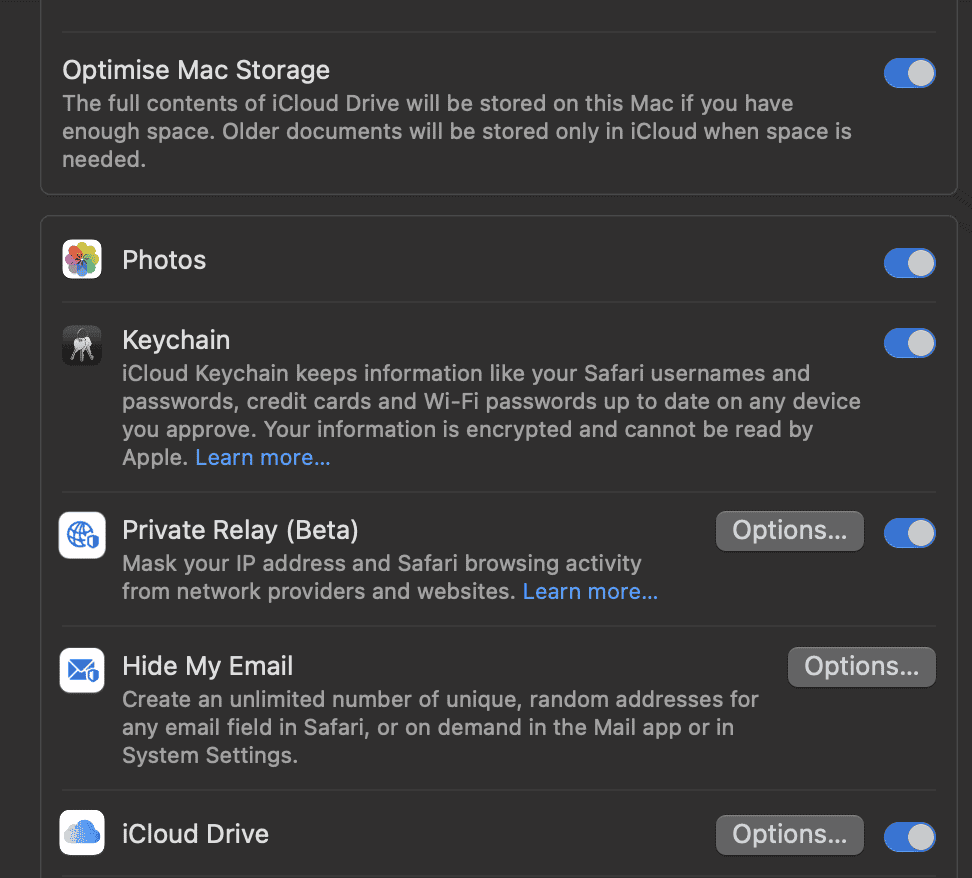The height and width of the screenshot is (878, 972).
Task: Open Hide My Email Options
Action: click(861, 667)
